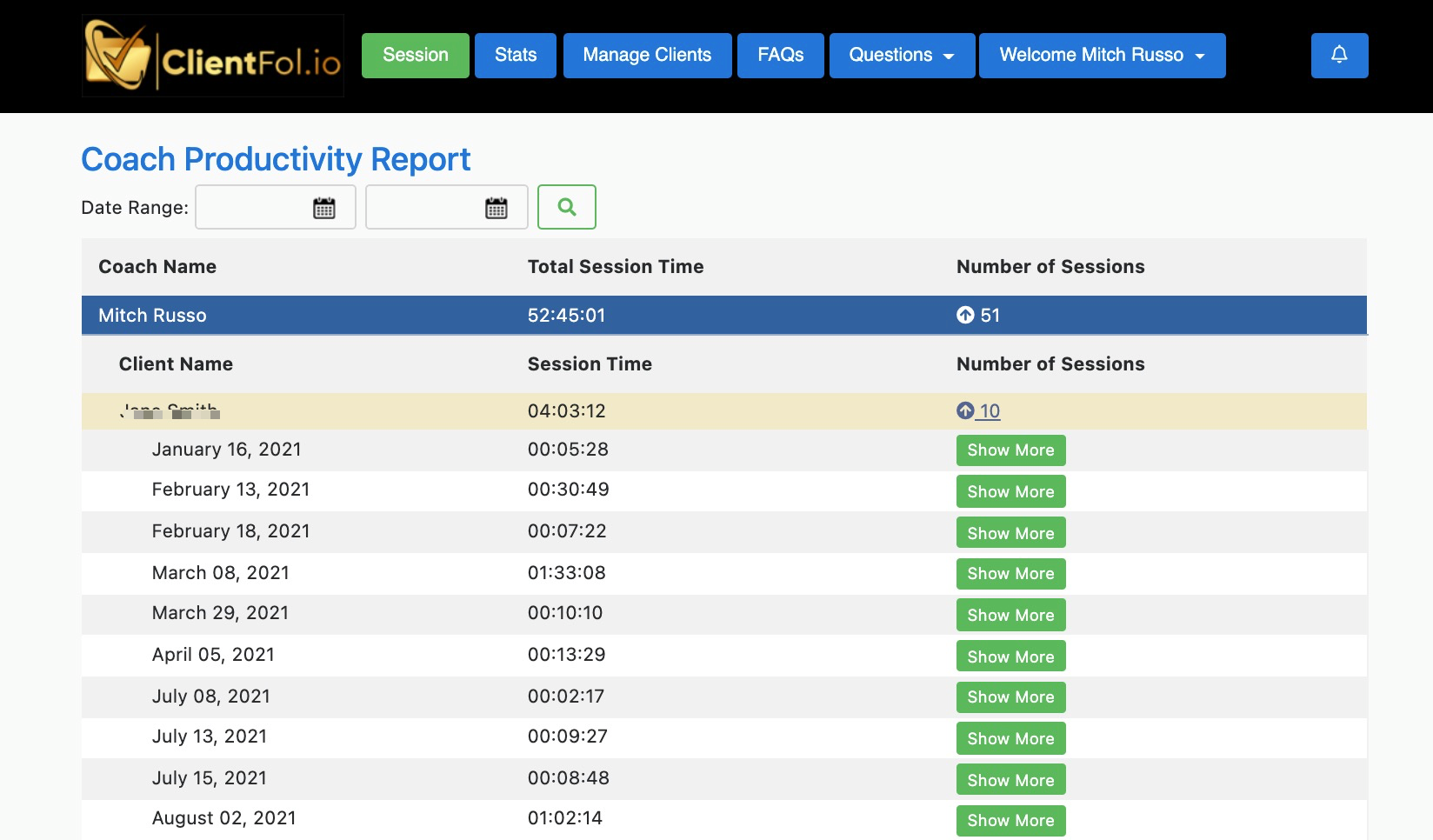
Task: Collapse the client's 10 sessions link
Action: click(978, 410)
